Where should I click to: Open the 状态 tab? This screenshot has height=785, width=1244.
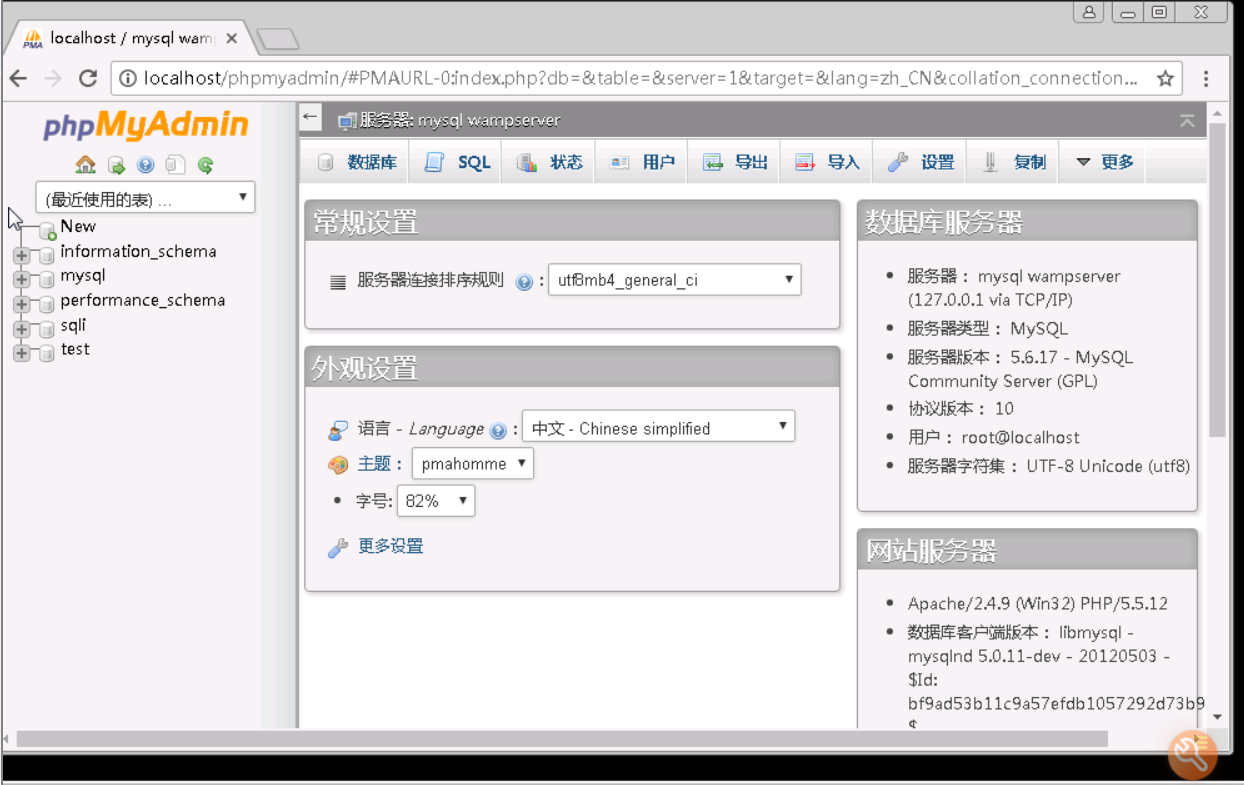[x=548, y=162]
